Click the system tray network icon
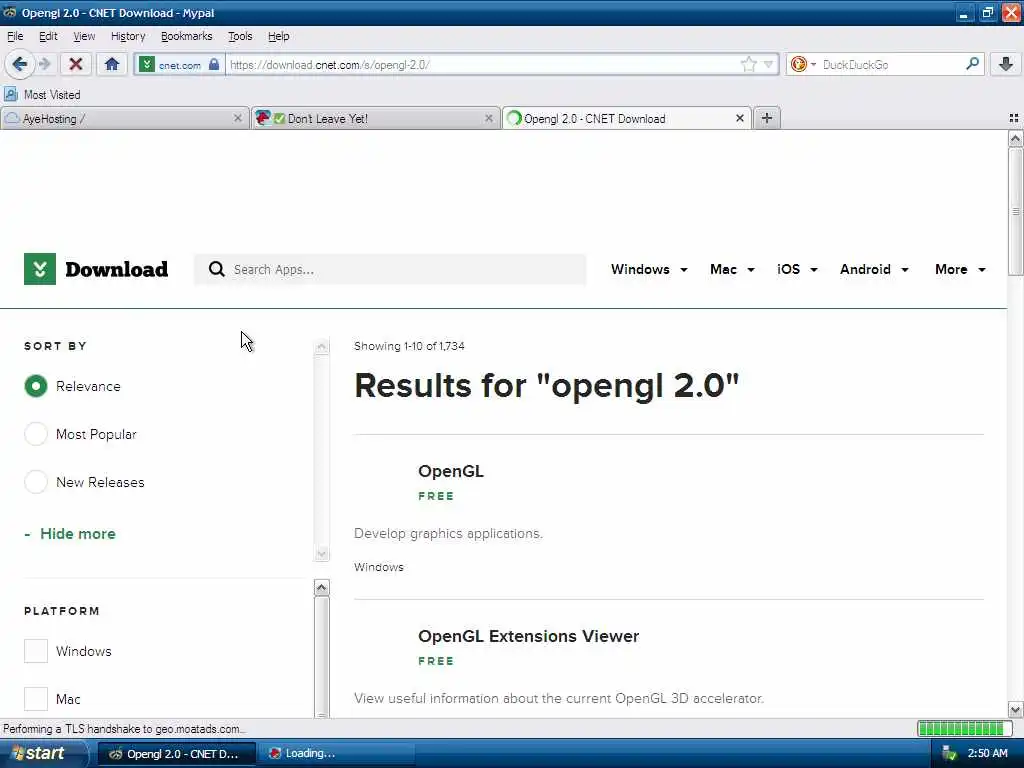The width and height of the screenshot is (1024, 768). tap(950, 754)
